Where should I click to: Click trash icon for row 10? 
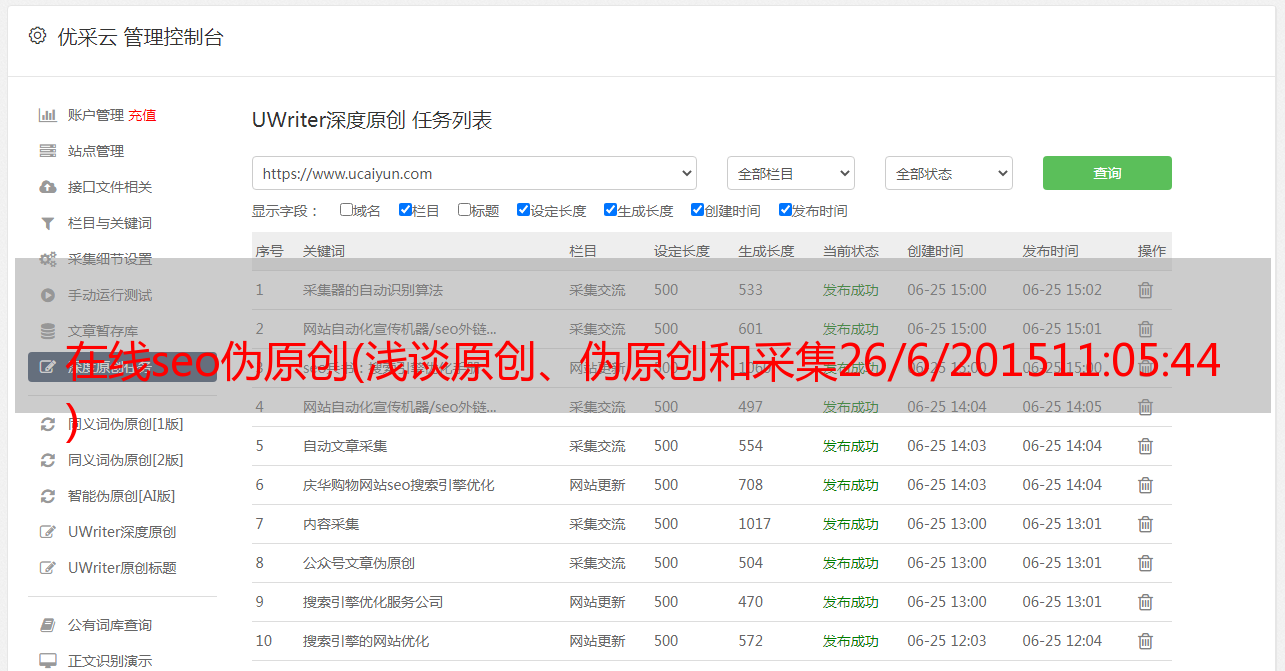coord(1145,641)
